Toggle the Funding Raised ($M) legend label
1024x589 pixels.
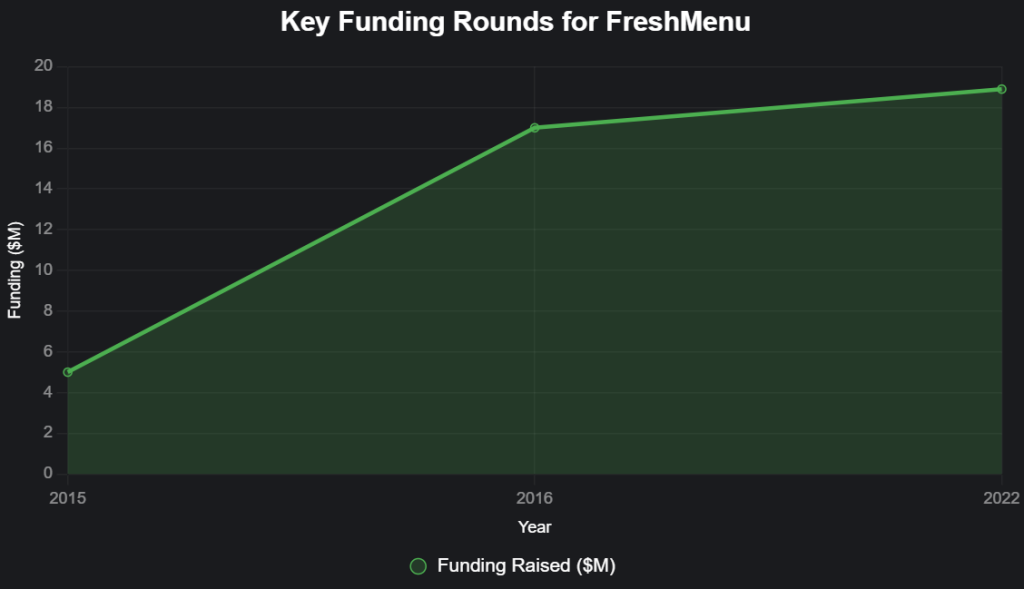click(526, 567)
